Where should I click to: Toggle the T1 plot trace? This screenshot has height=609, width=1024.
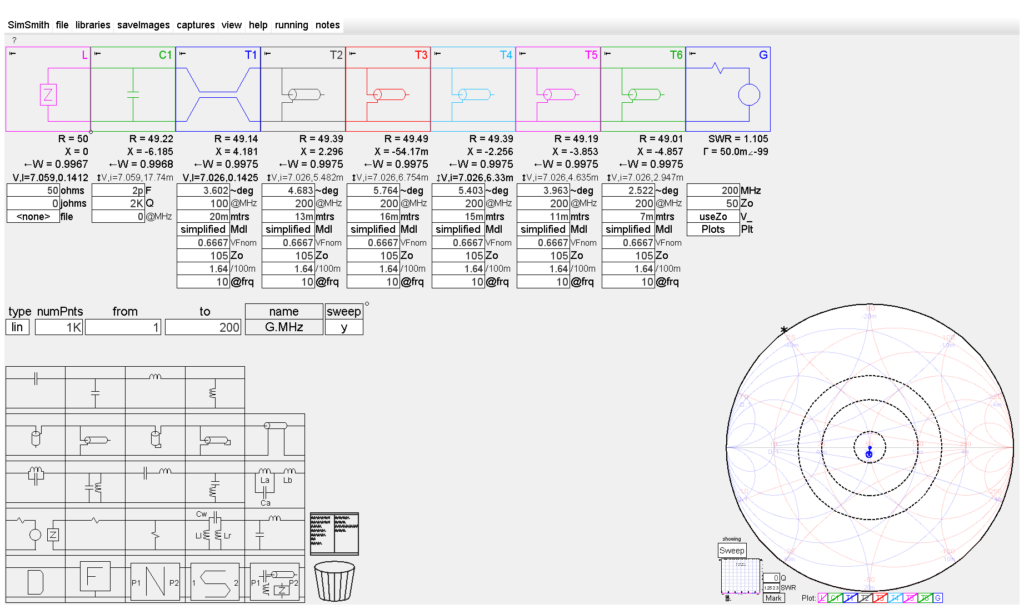(x=850, y=598)
